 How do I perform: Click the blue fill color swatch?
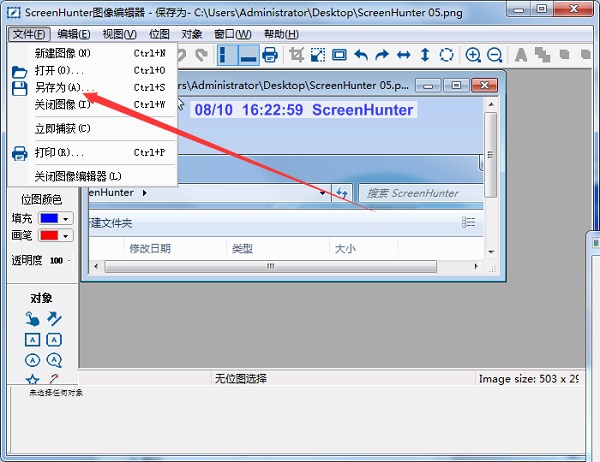49,219
